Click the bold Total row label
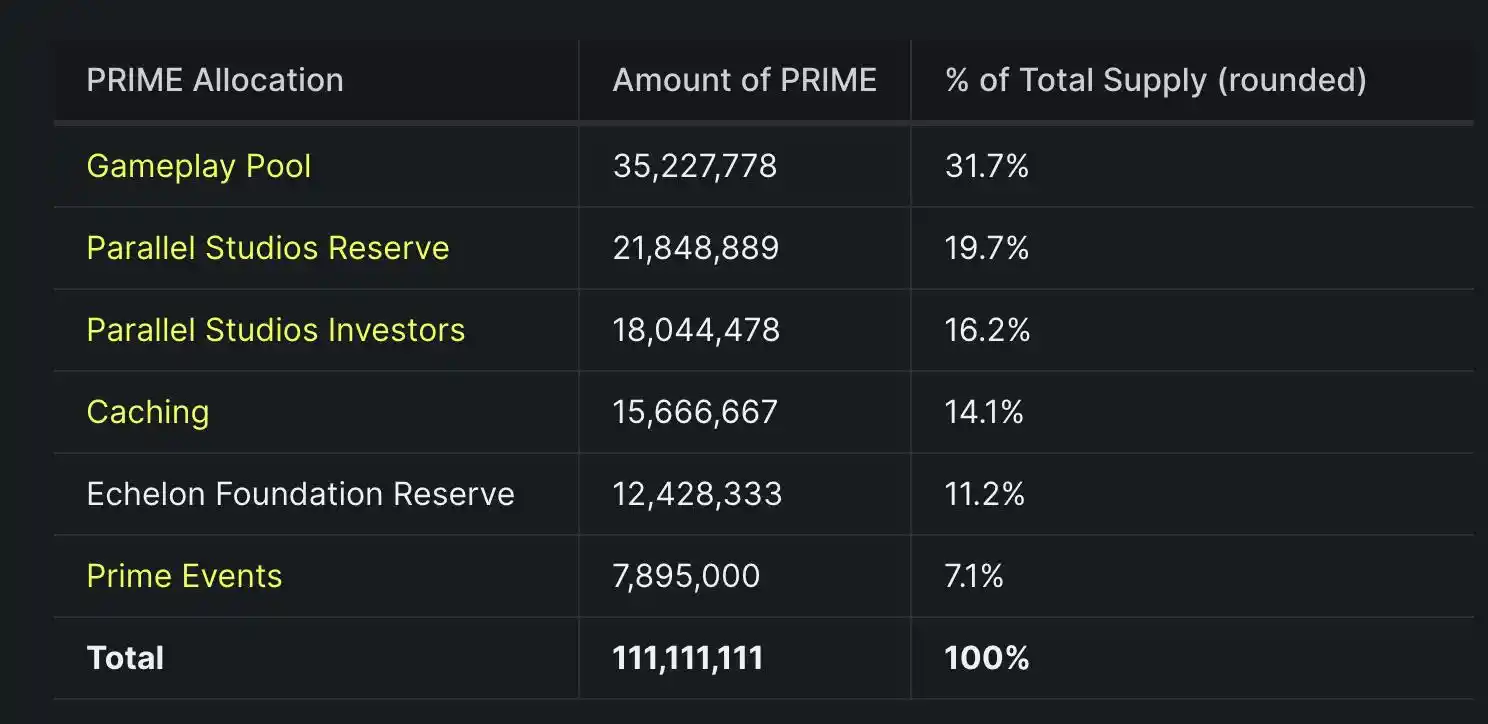 pos(125,658)
